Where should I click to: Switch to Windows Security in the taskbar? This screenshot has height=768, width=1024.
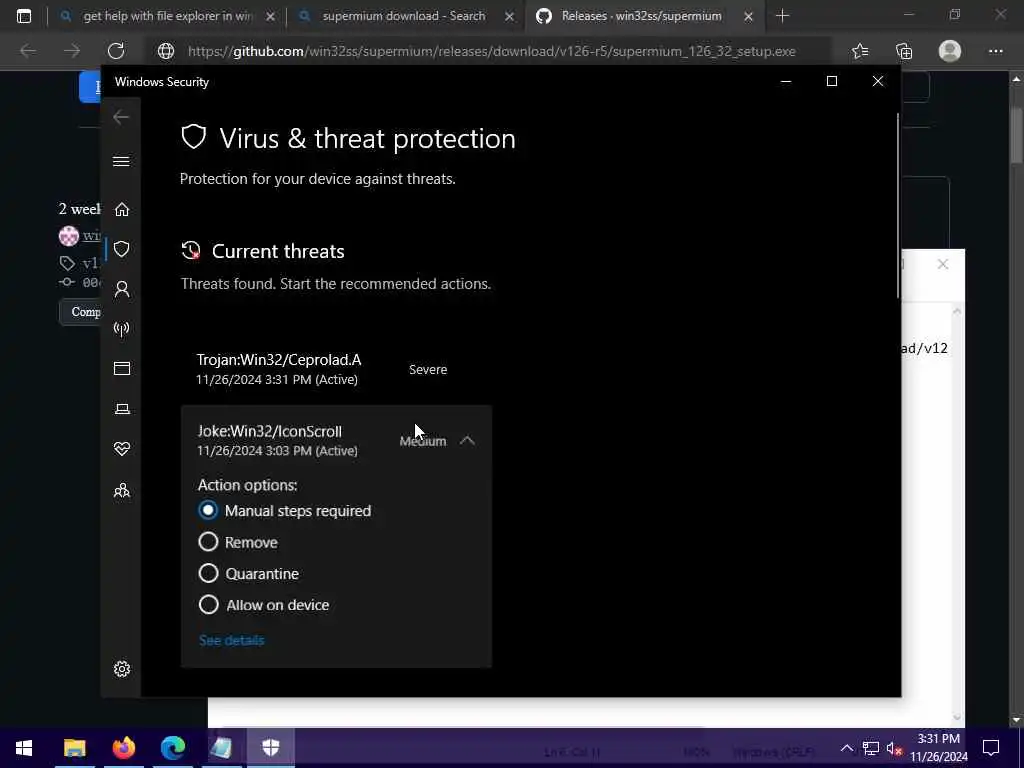(x=270, y=748)
